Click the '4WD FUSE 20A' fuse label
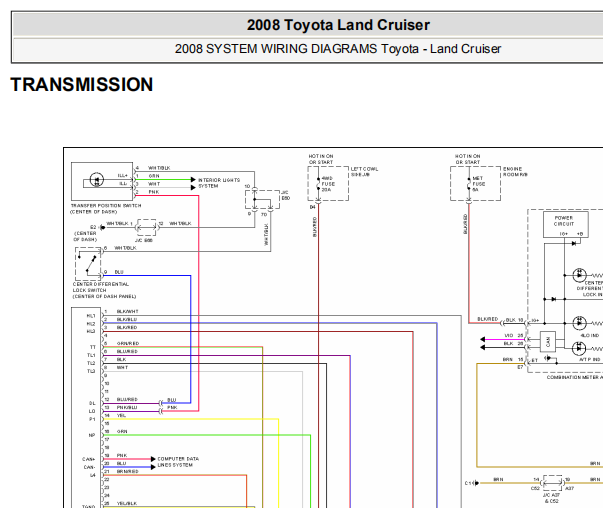 click(328, 184)
